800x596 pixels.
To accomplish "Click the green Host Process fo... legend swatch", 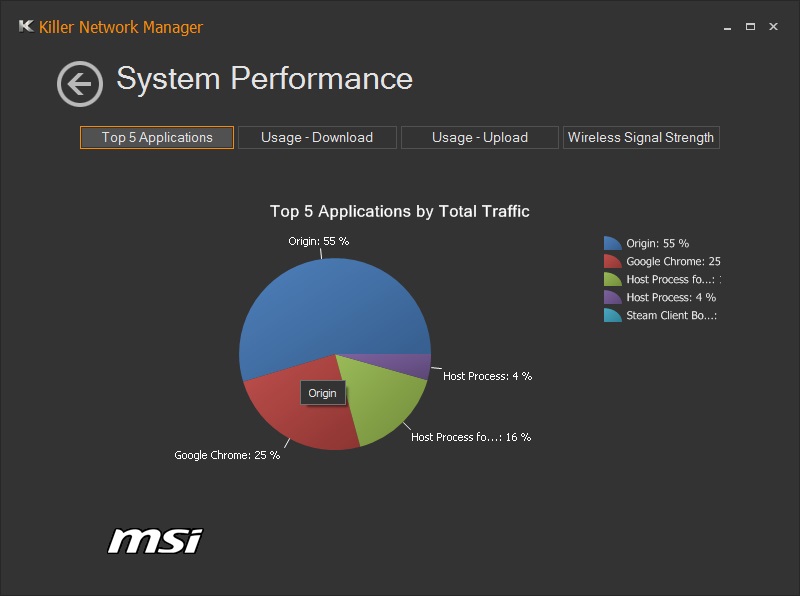I will [612, 279].
